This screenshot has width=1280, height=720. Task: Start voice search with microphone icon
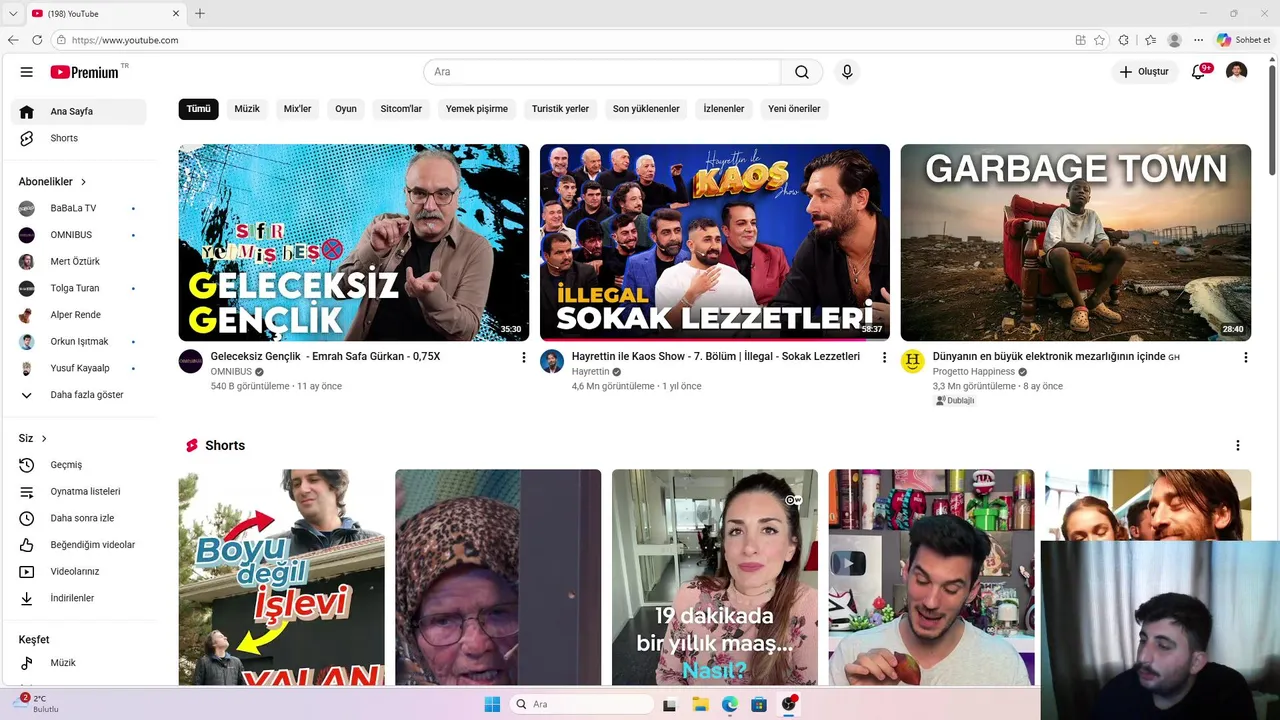tap(847, 72)
